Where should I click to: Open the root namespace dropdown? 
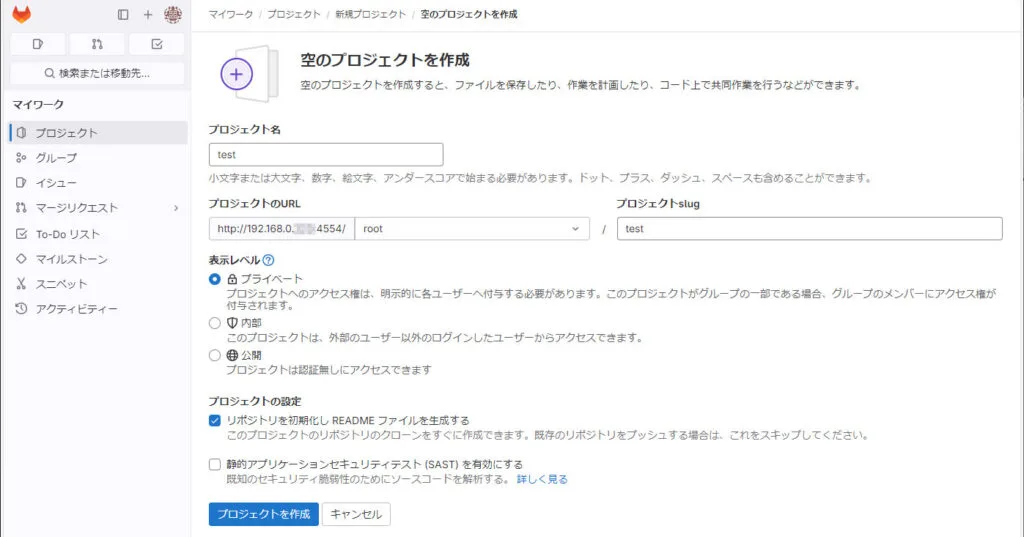click(x=472, y=229)
